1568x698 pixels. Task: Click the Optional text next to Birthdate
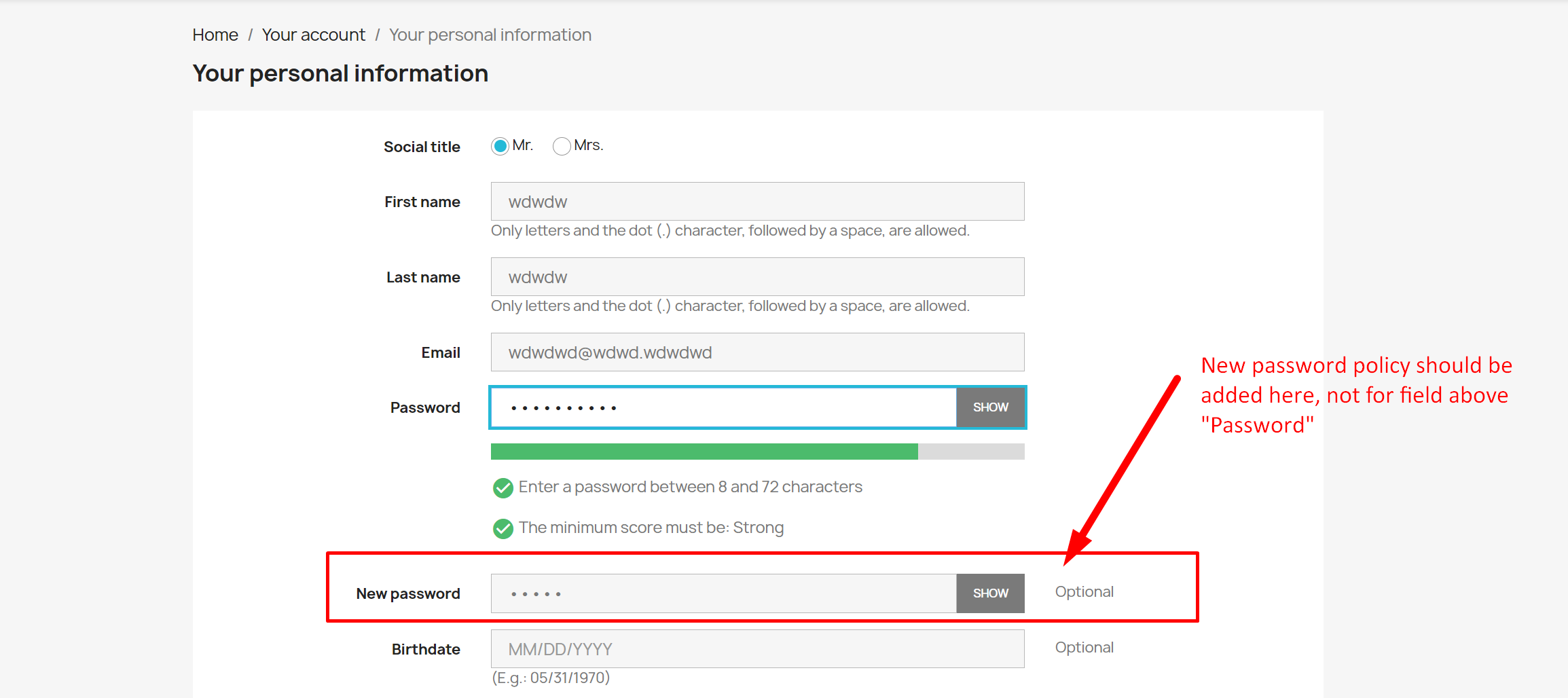pyautogui.click(x=1083, y=647)
